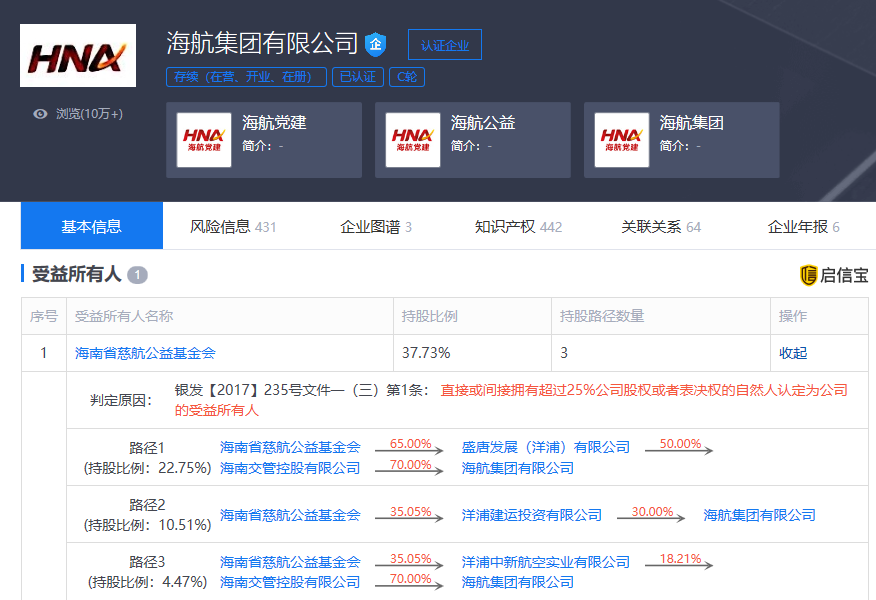Switch to the 风险信息 431 tab
876x600 pixels.
point(233,226)
